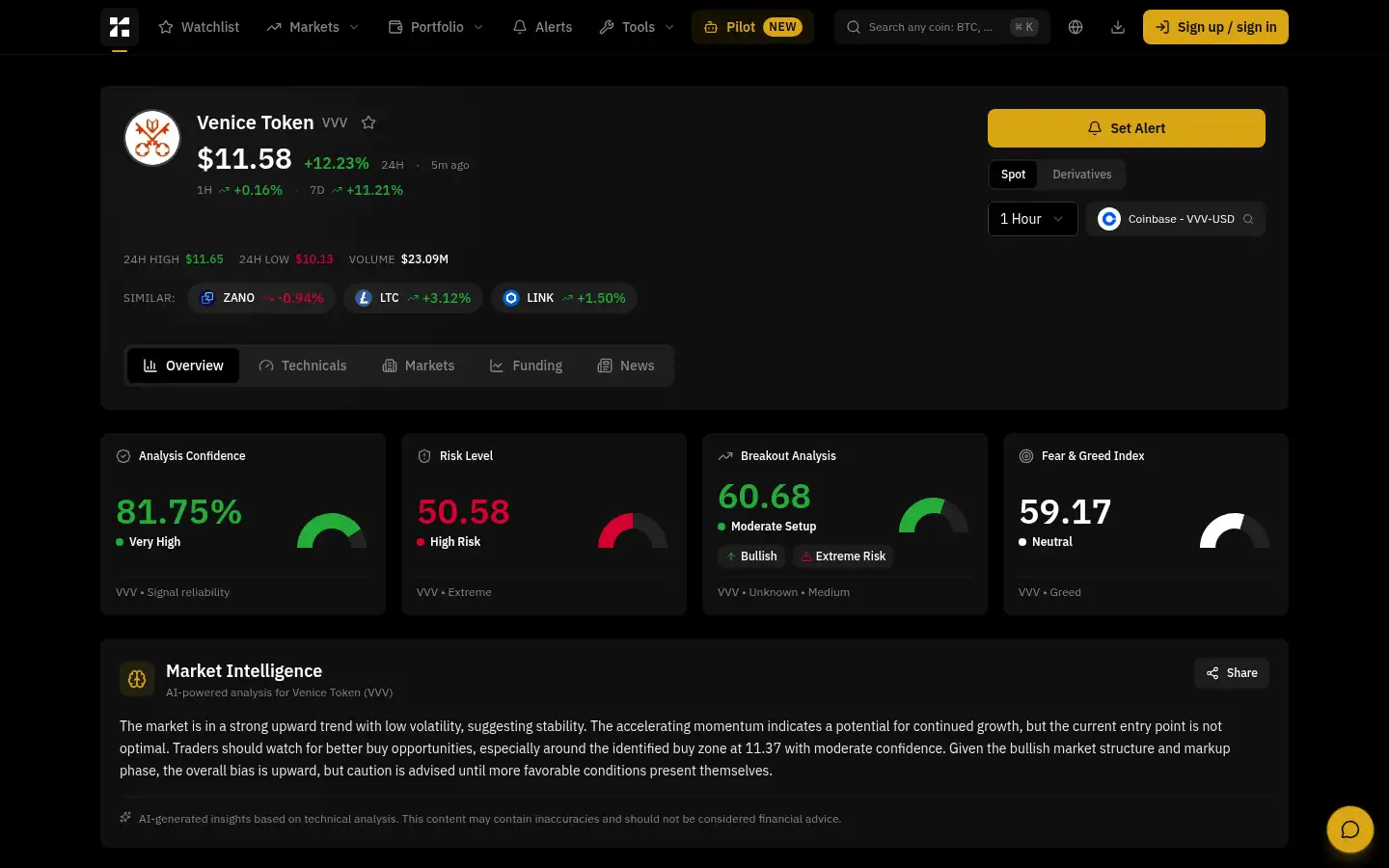Click the Neutral label
1389x868 pixels.
click(x=1052, y=542)
